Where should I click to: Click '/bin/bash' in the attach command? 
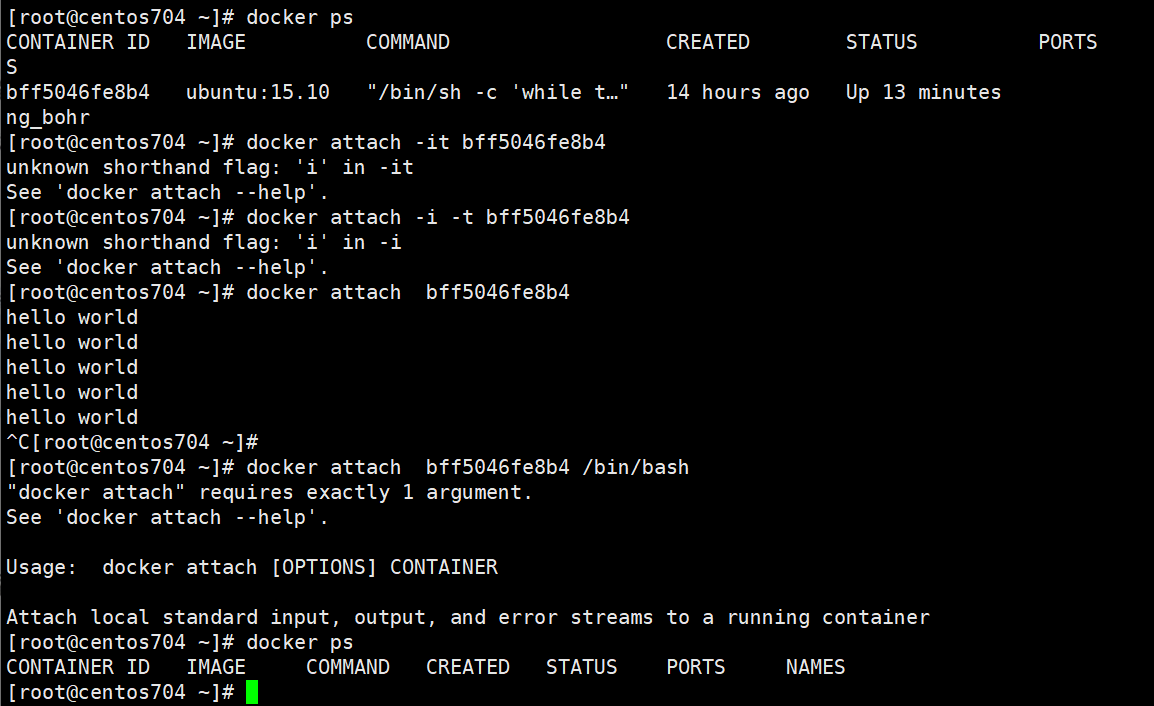[x=636, y=467]
